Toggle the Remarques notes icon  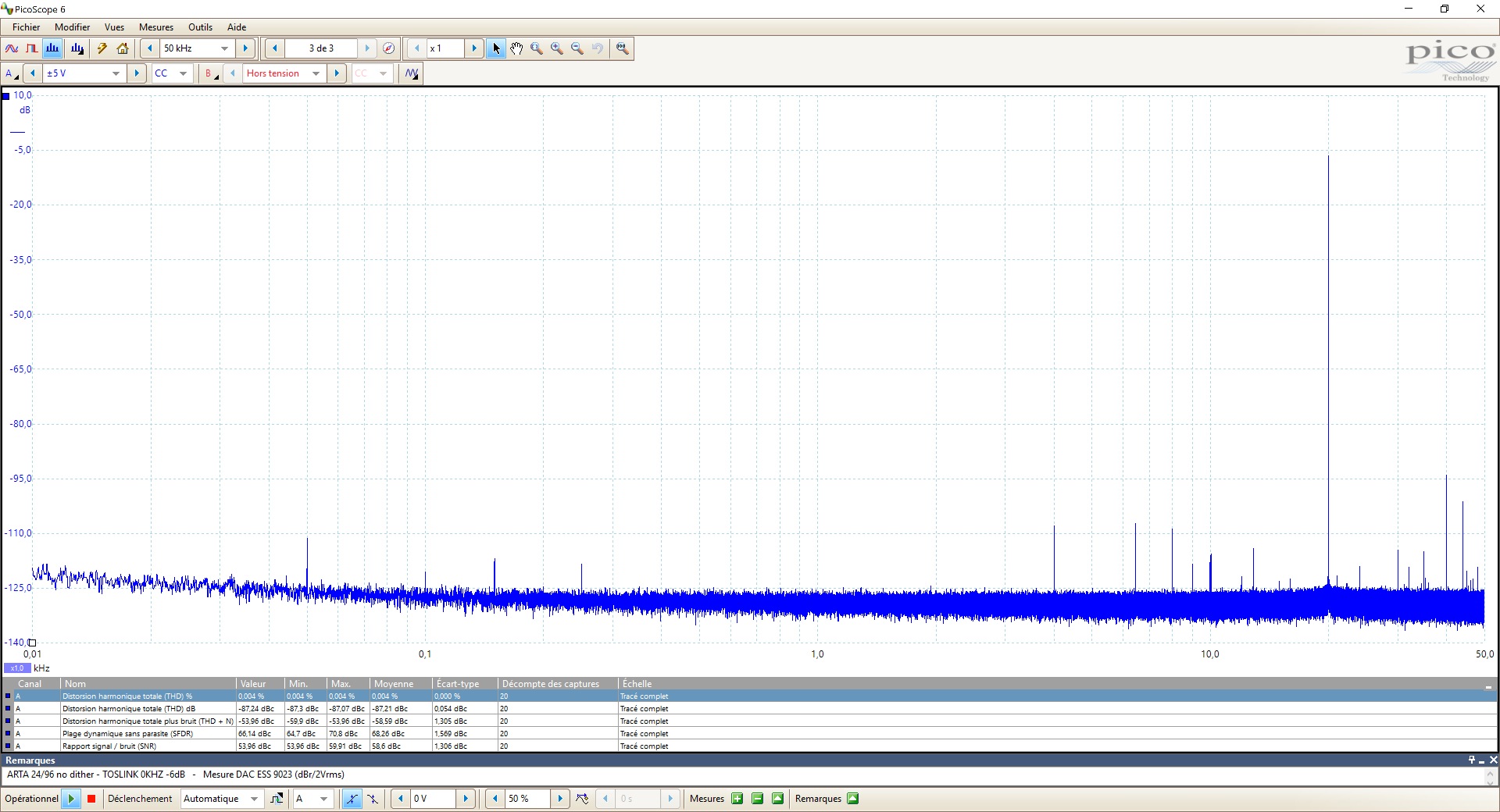[853, 799]
